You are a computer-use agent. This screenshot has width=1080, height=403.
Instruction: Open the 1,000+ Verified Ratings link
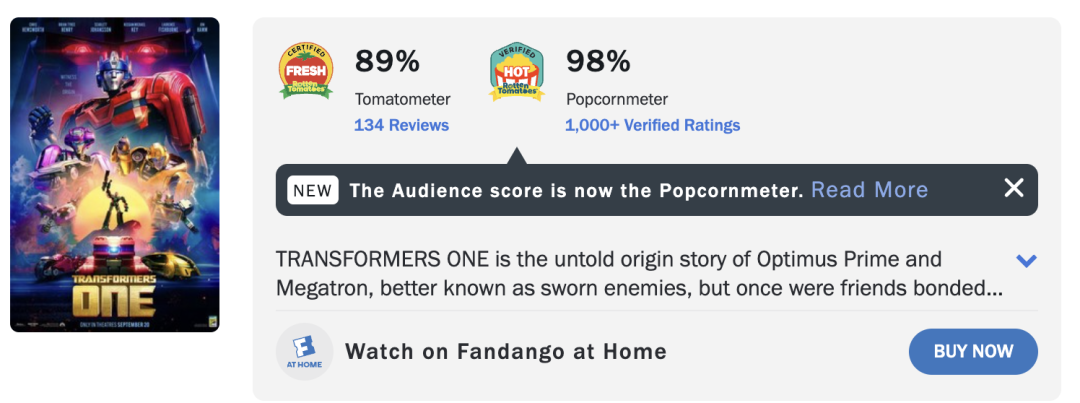coord(652,125)
